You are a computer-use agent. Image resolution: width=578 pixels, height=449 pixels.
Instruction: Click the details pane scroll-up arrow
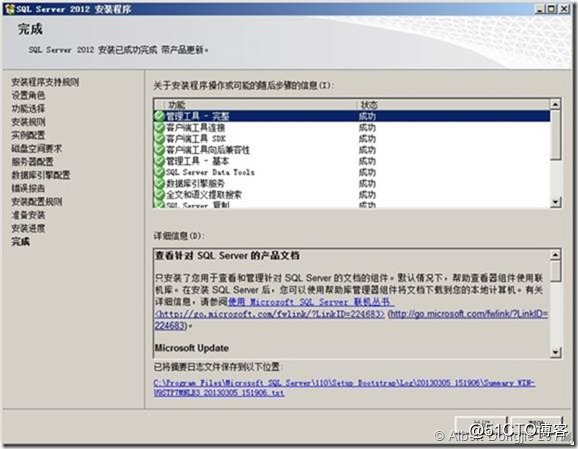[555, 254]
